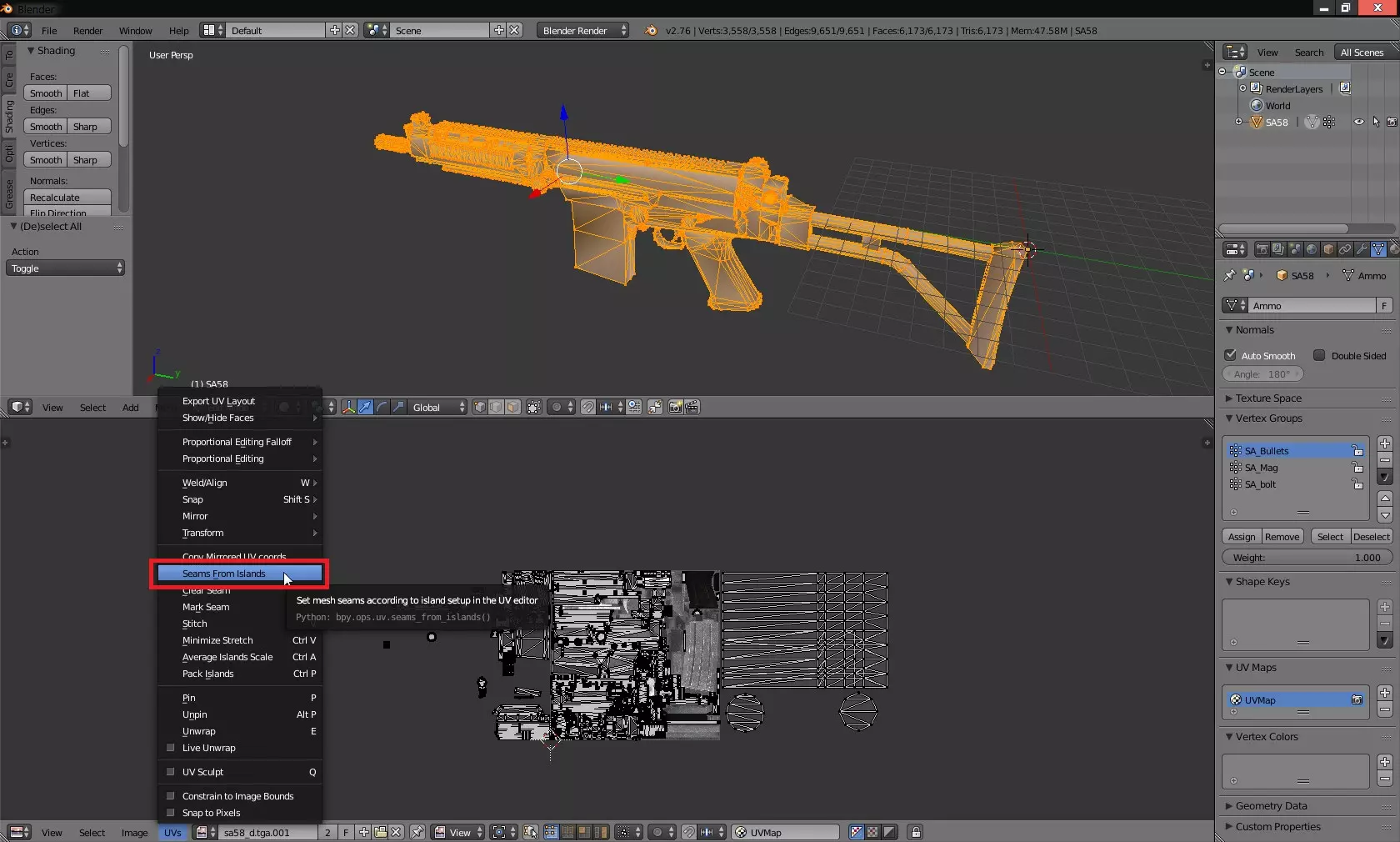Click the sa58_d.tga.001 image name field

267,832
